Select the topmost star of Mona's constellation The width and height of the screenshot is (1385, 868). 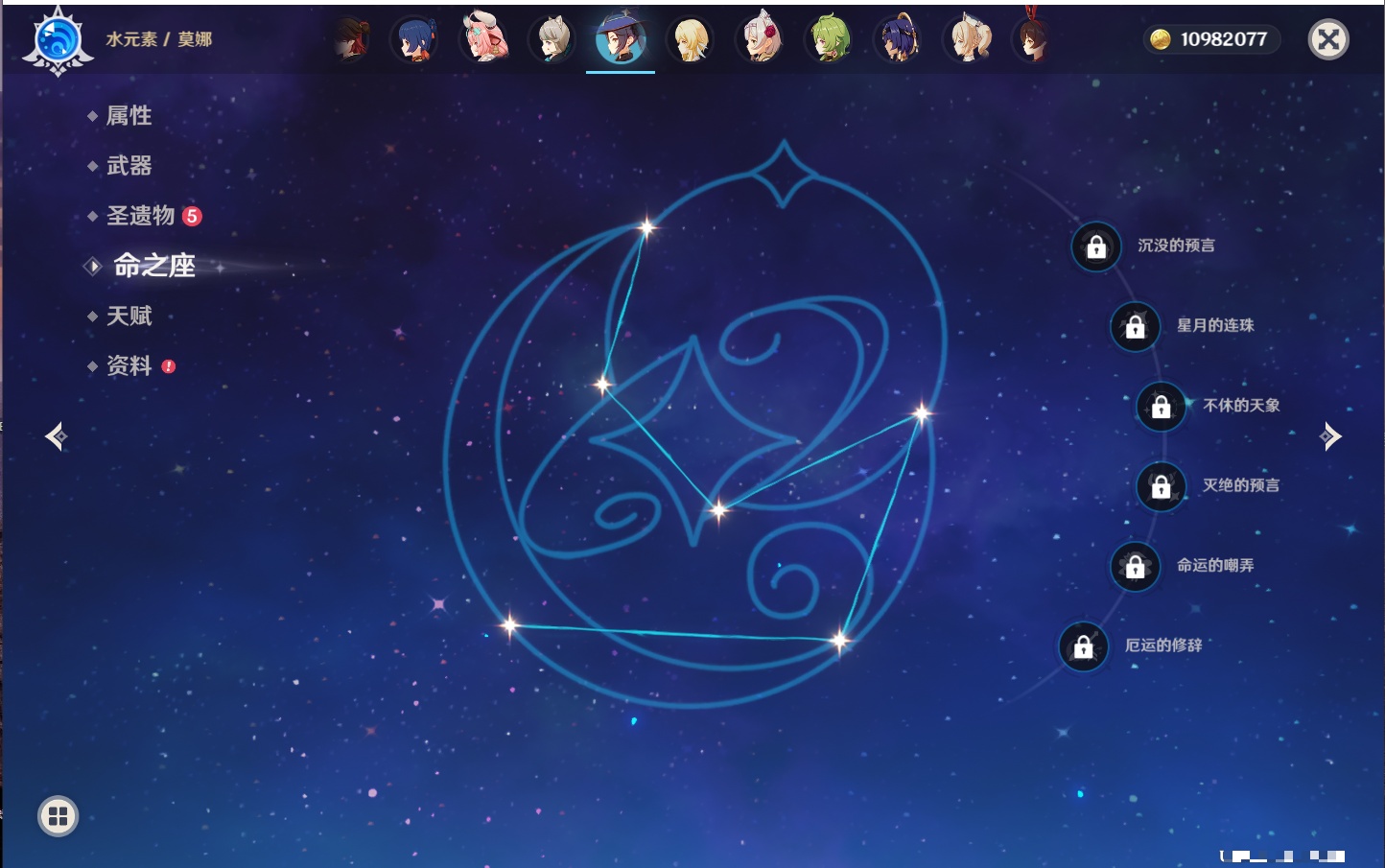click(646, 227)
